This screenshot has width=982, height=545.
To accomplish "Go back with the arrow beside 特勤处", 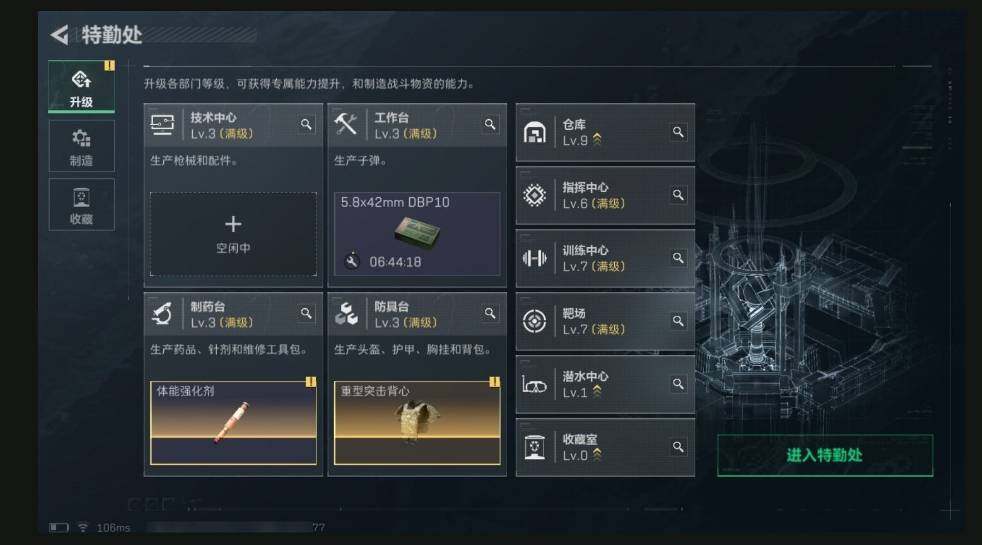I will pyautogui.click(x=59, y=34).
